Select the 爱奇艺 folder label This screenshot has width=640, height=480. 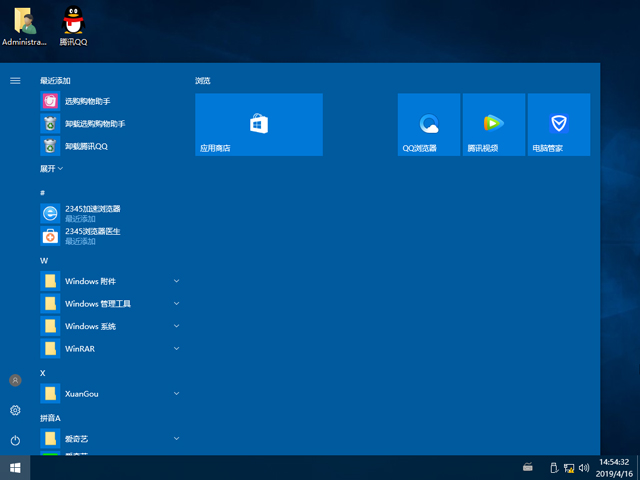point(76,439)
